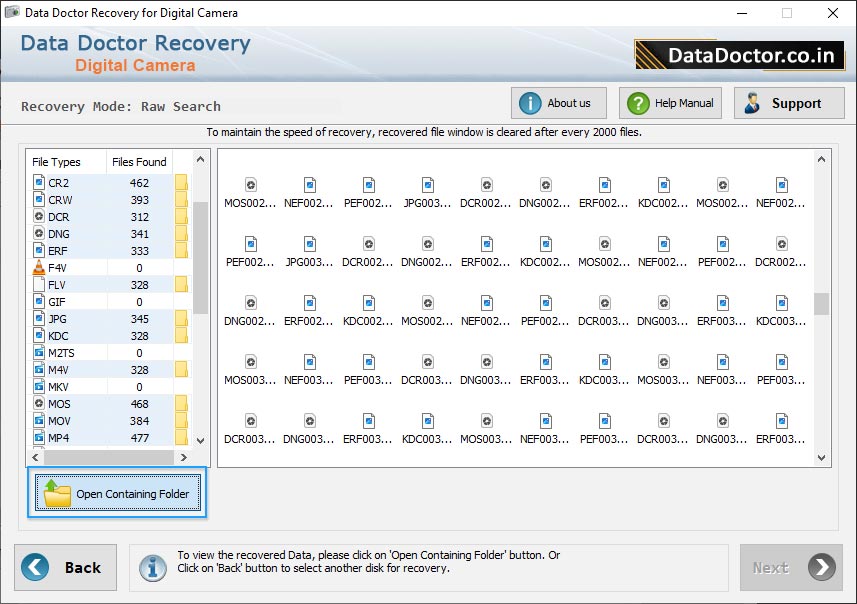The height and width of the screenshot is (604, 857).
Task: Select the MP4 video file type icon
Action: 39,438
